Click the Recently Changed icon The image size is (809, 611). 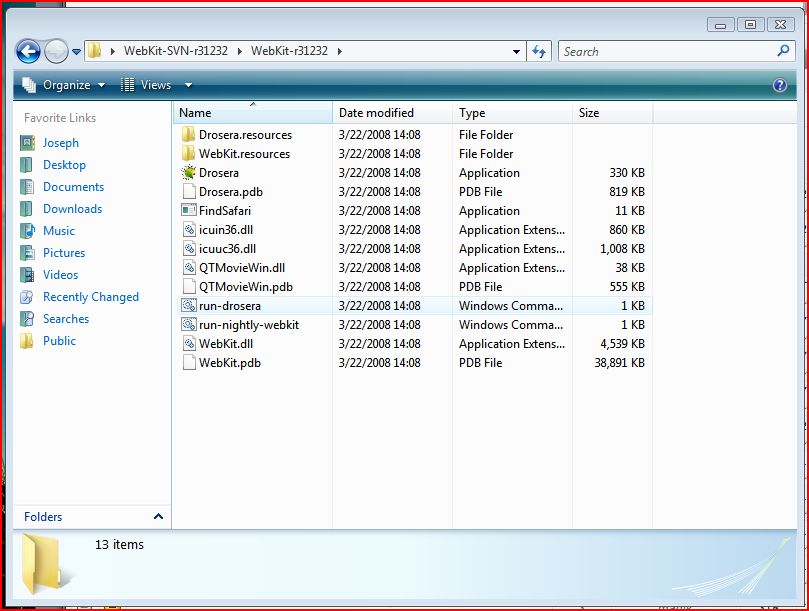coord(27,297)
